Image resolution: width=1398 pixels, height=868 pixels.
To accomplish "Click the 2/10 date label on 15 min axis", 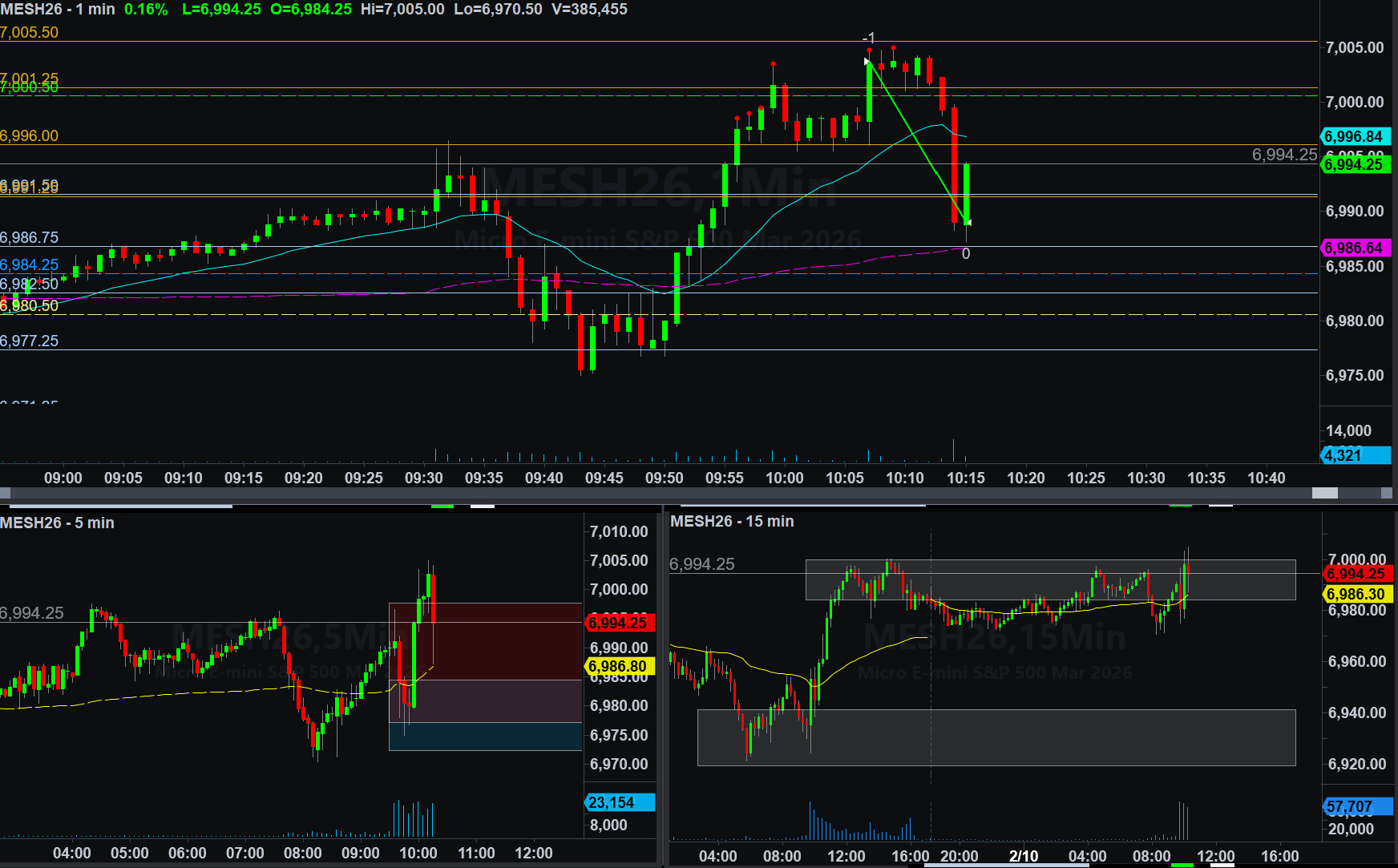I will (1024, 856).
